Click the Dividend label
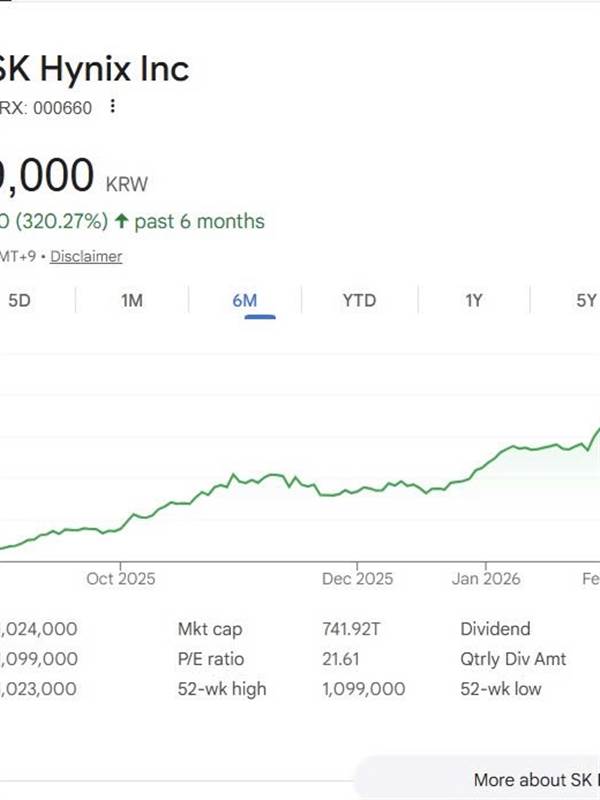600x800 pixels. [495, 629]
